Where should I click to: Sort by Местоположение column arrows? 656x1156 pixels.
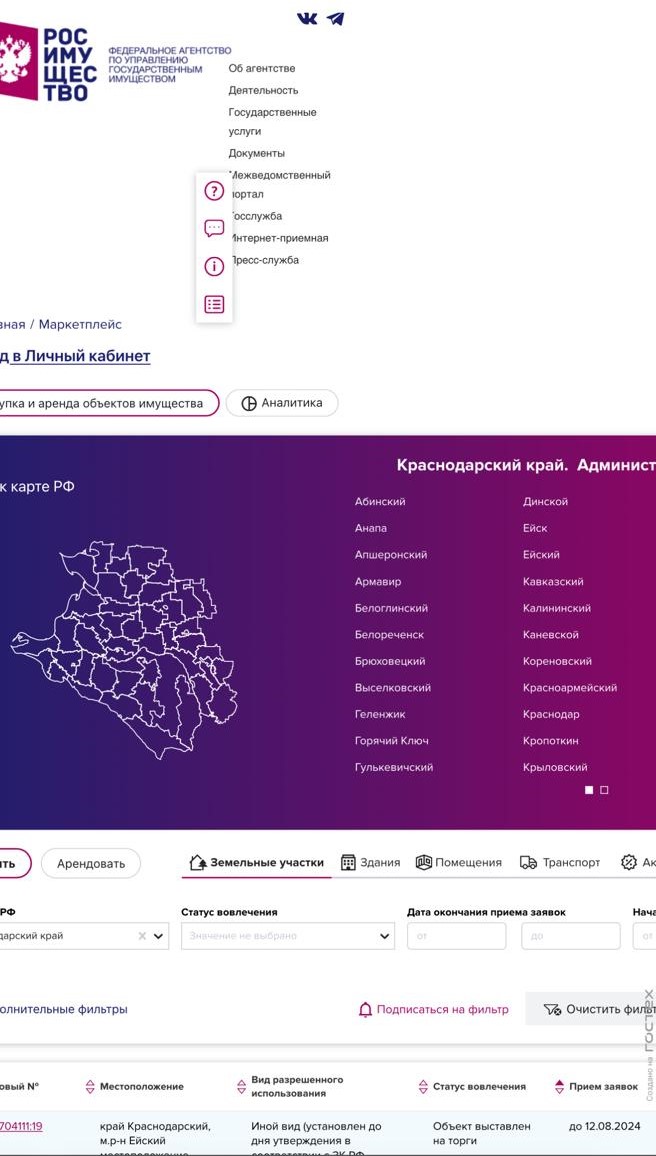point(90,1086)
